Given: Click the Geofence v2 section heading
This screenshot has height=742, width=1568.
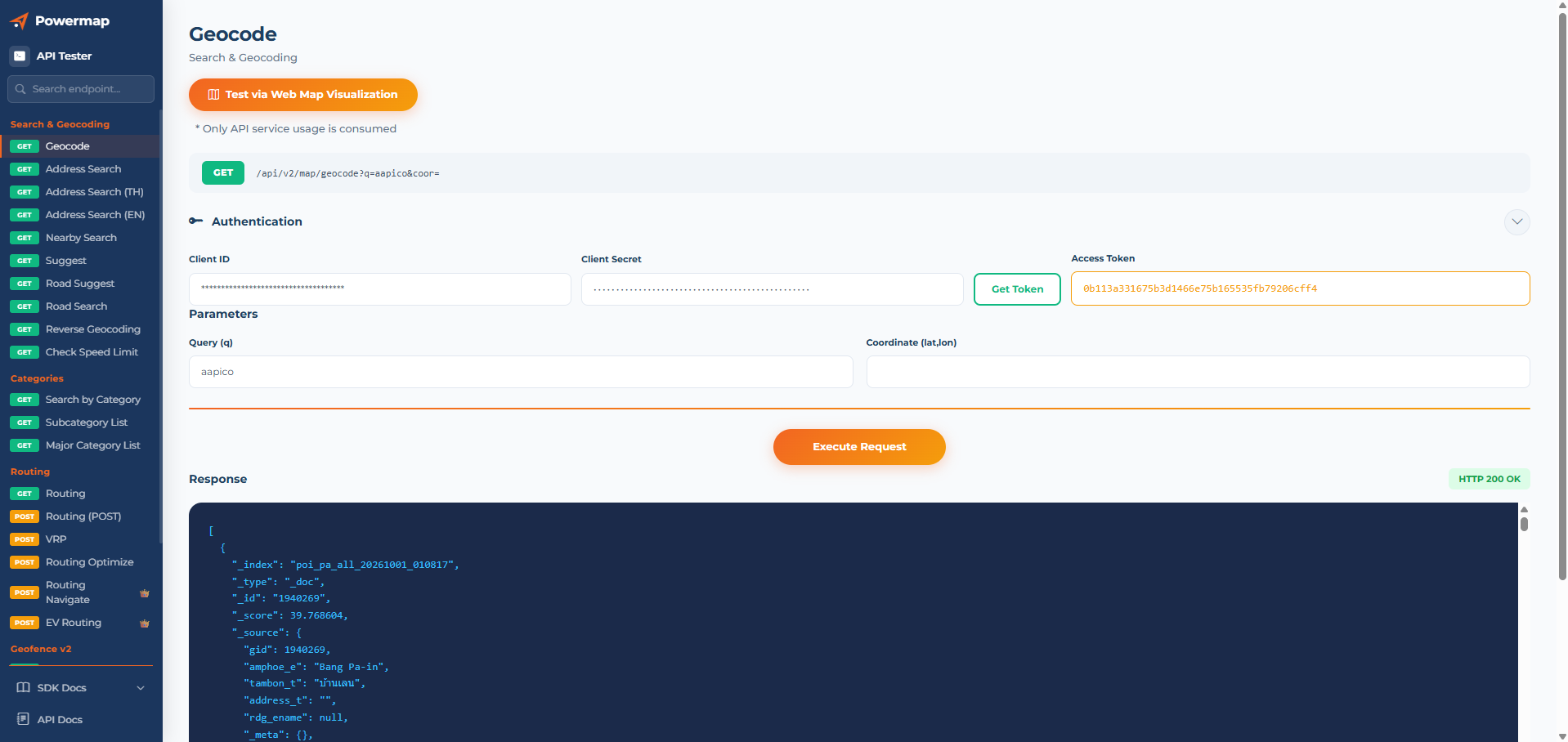Looking at the screenshot, I should [41, 649].
